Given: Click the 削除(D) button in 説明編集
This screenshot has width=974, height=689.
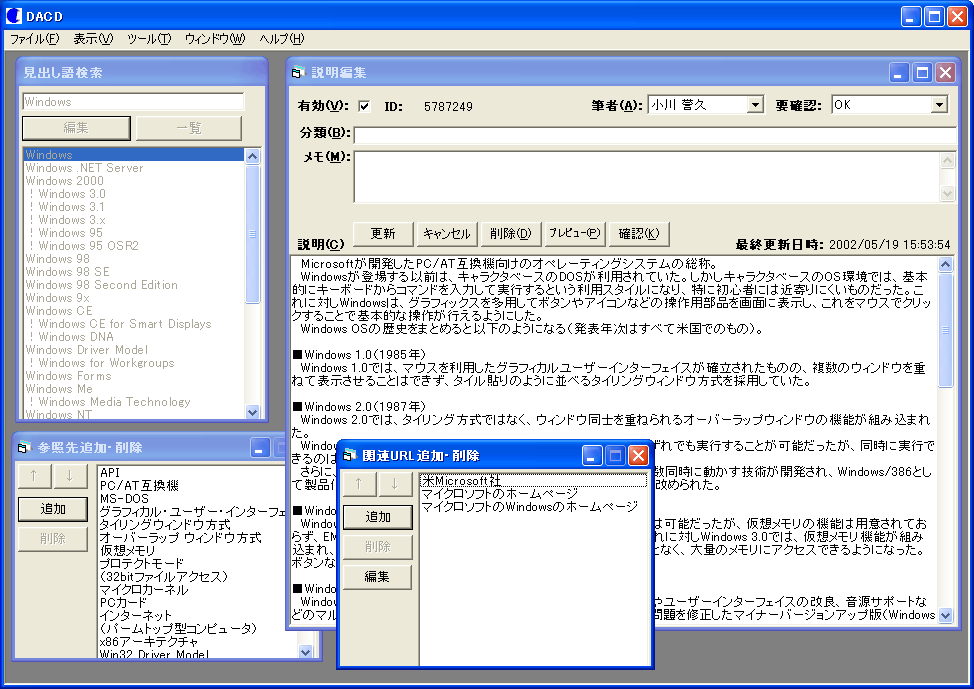Looking at the screenshot, I should tap(511, 234).
